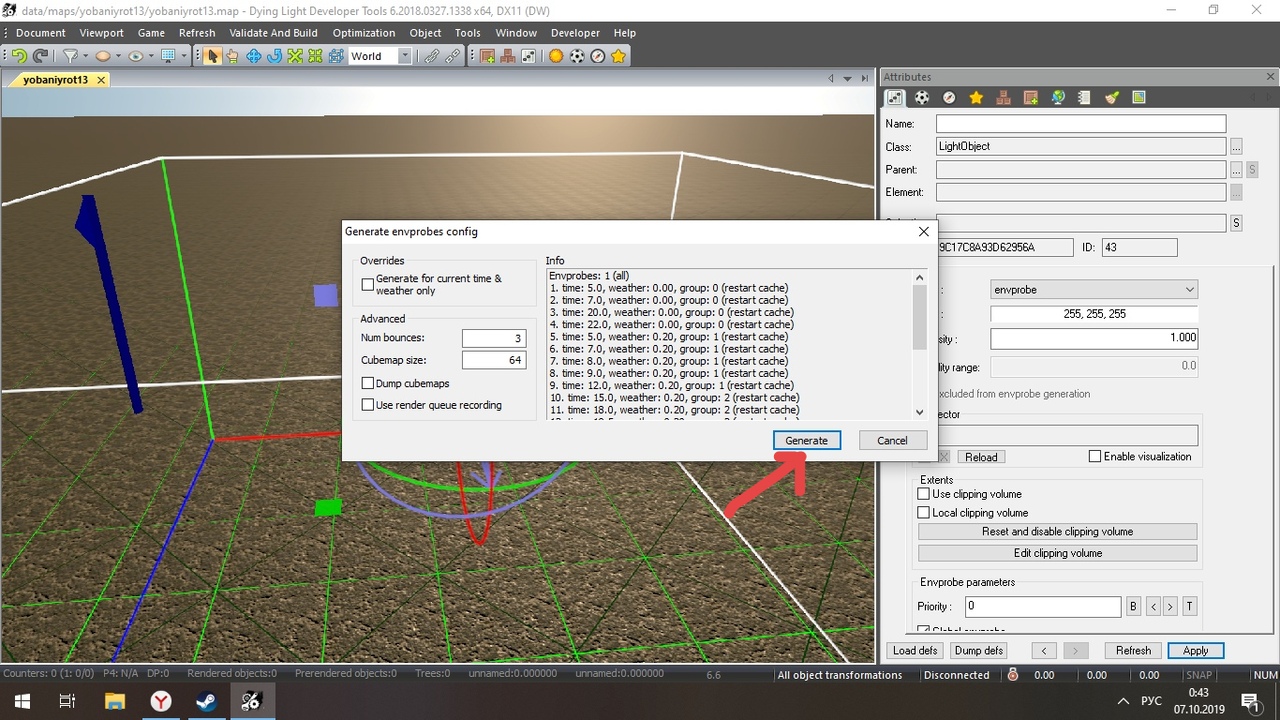Click the Apply button in Attributes
This screenshot has height=720, width=1280.
[x=1196, y=650]
